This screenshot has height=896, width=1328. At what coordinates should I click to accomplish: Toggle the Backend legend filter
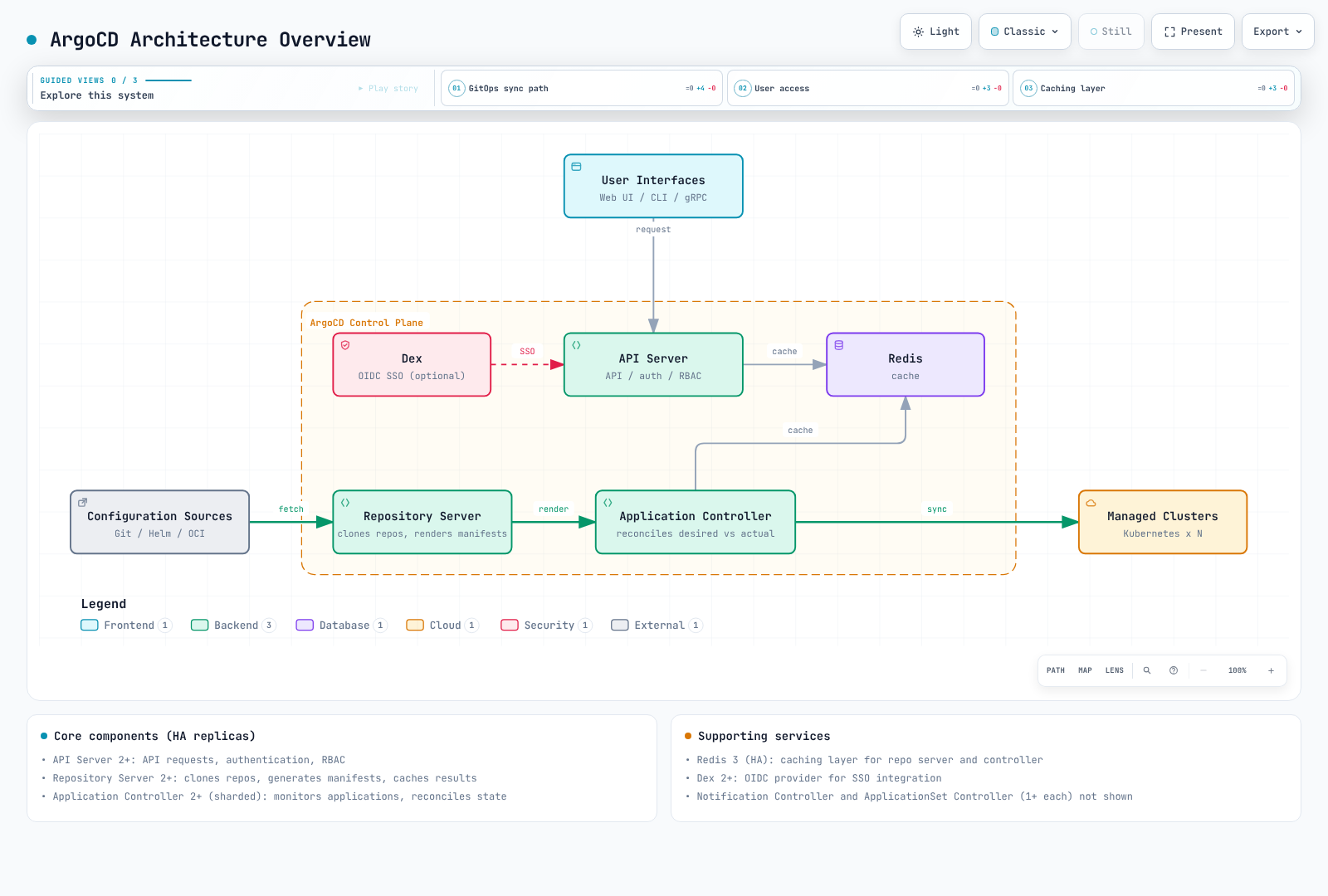(233, 626)
